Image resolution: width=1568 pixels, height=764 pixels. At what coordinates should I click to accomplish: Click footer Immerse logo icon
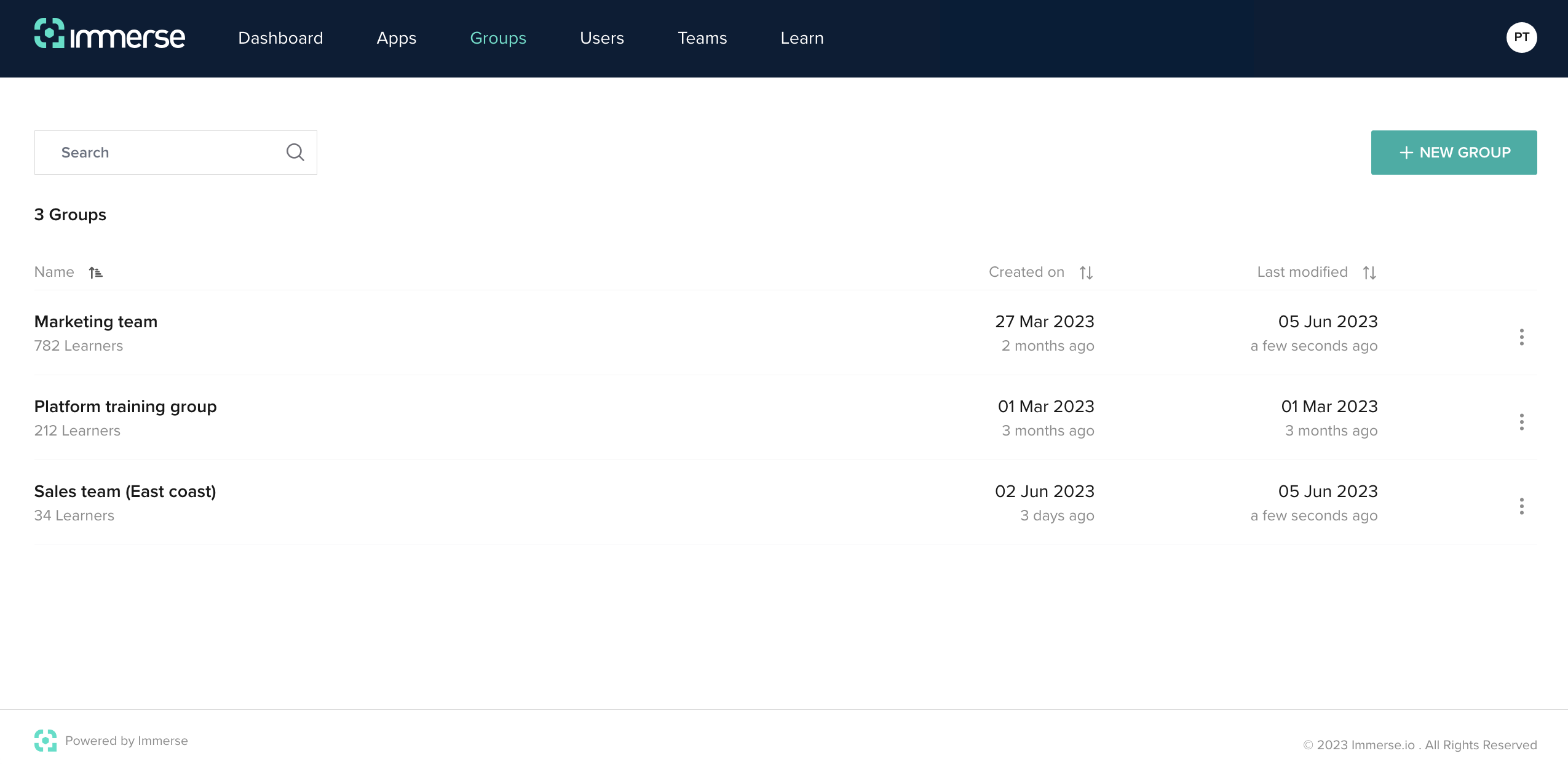(x=46, y=741)
